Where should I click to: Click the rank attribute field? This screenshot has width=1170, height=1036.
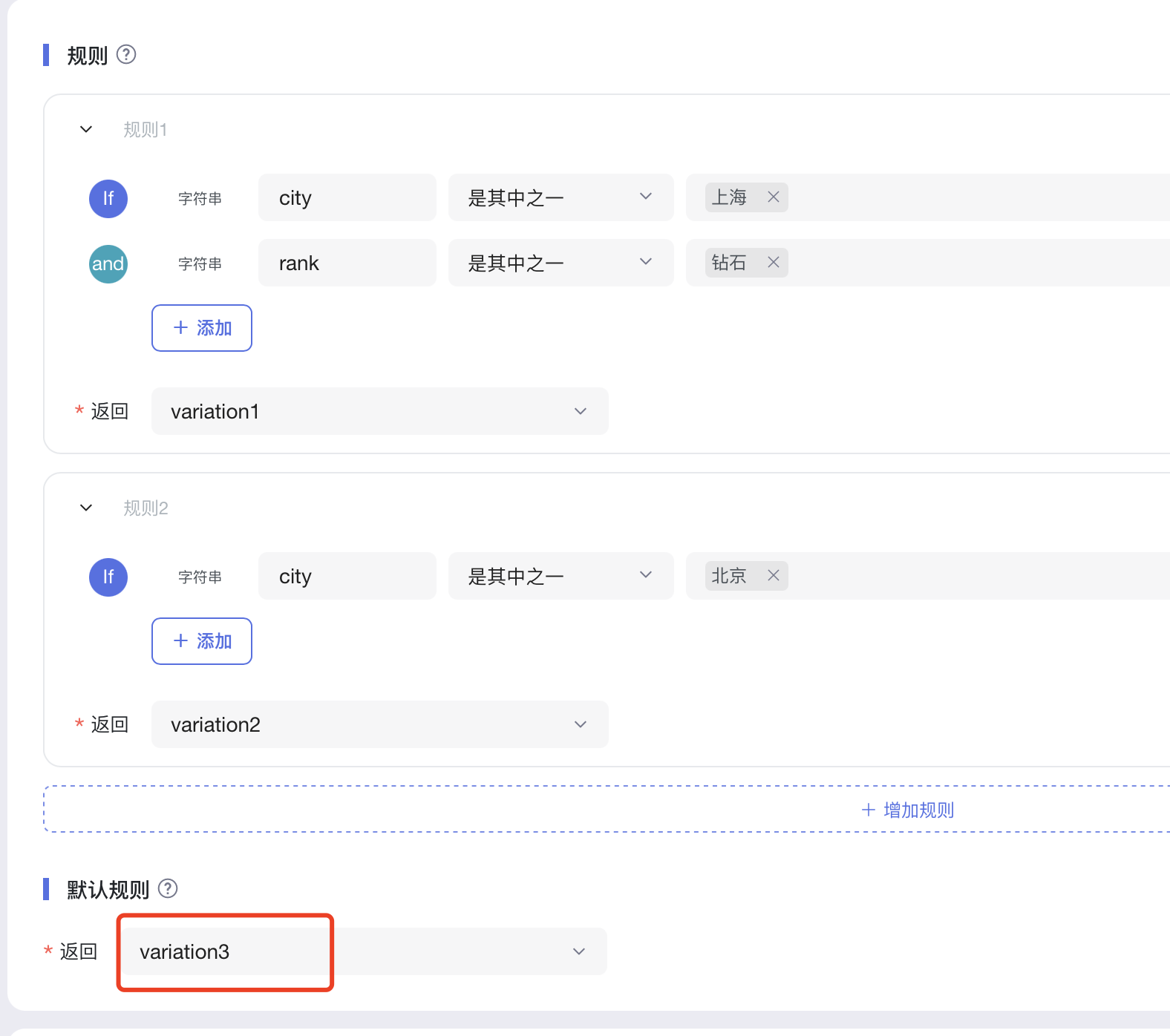click(347, 263)
